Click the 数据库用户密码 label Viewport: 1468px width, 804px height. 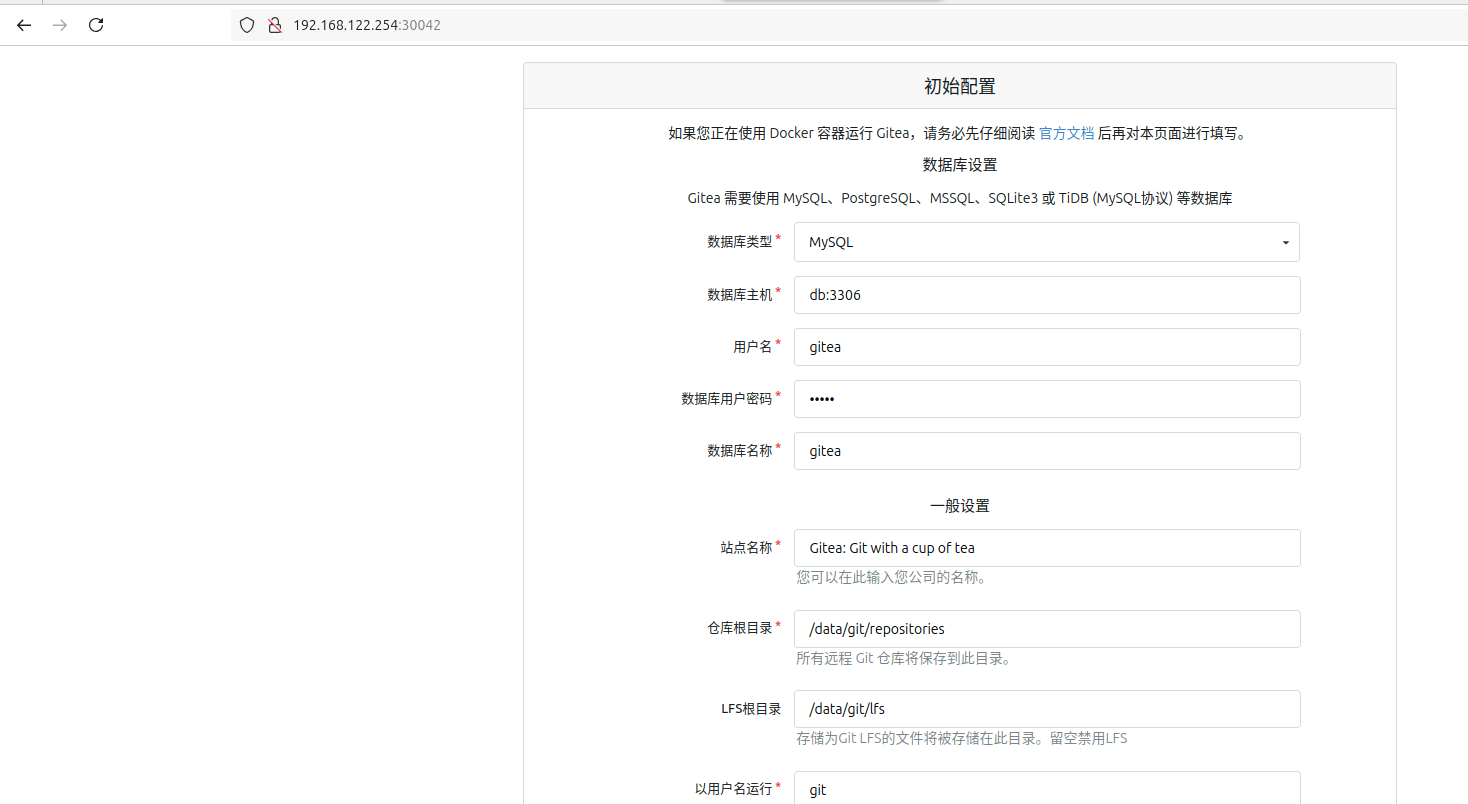727,399
